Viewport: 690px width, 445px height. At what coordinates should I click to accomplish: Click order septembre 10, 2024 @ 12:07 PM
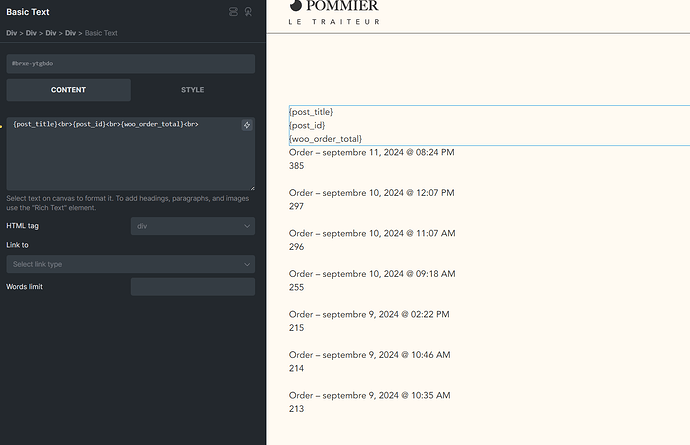click(371, 193)
